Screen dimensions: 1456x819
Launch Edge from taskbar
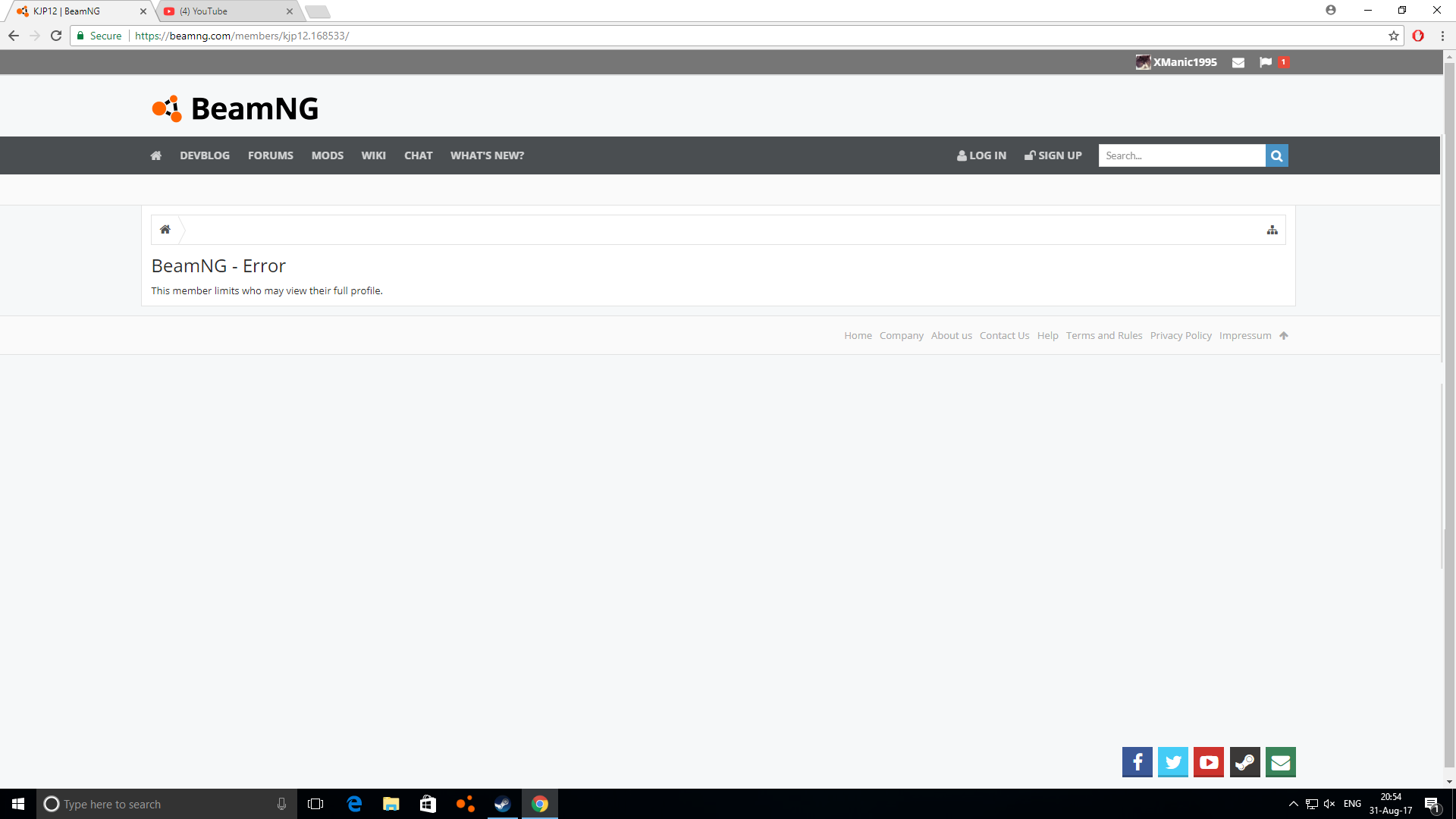pos(354,804)
